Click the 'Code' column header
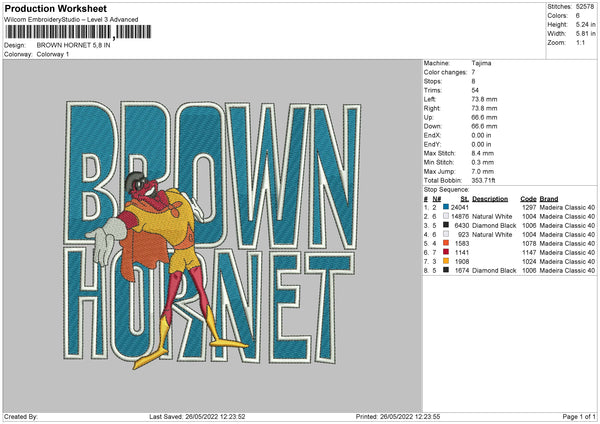 point(528,199)
